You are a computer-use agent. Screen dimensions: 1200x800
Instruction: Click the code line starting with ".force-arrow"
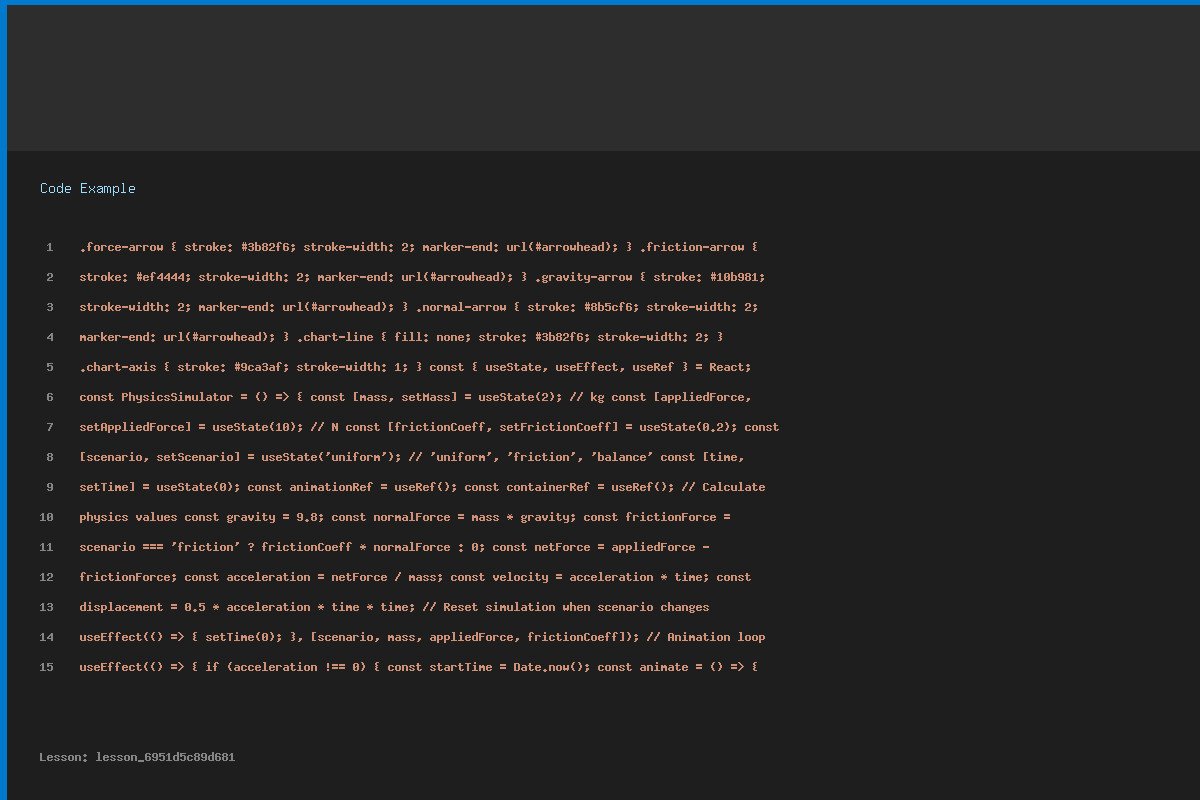tap(419, 247)
